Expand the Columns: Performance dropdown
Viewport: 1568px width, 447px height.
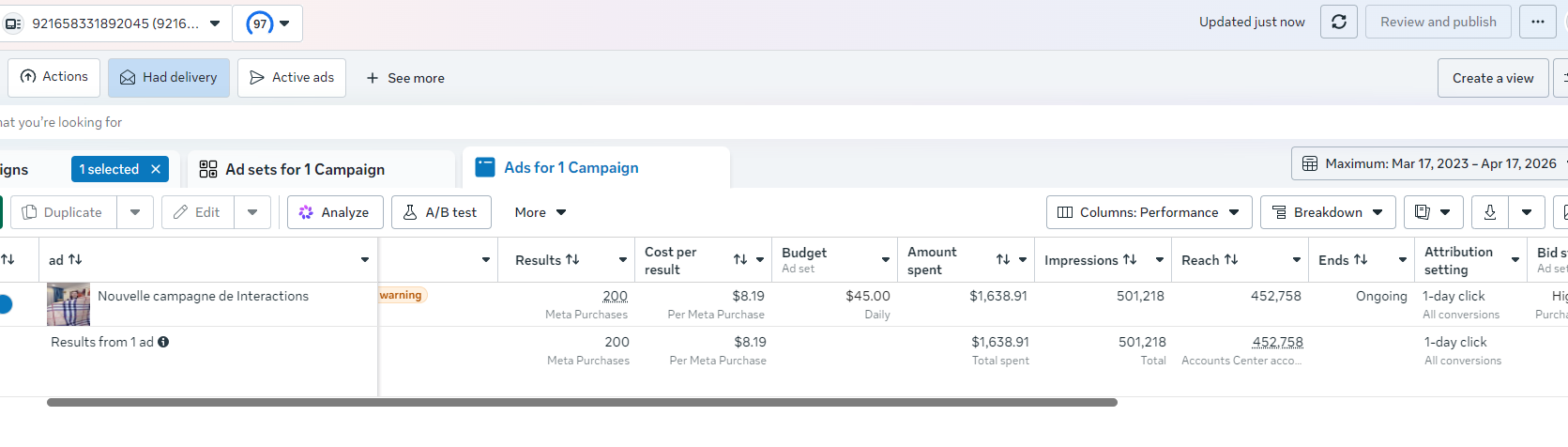coord(1149,212)
